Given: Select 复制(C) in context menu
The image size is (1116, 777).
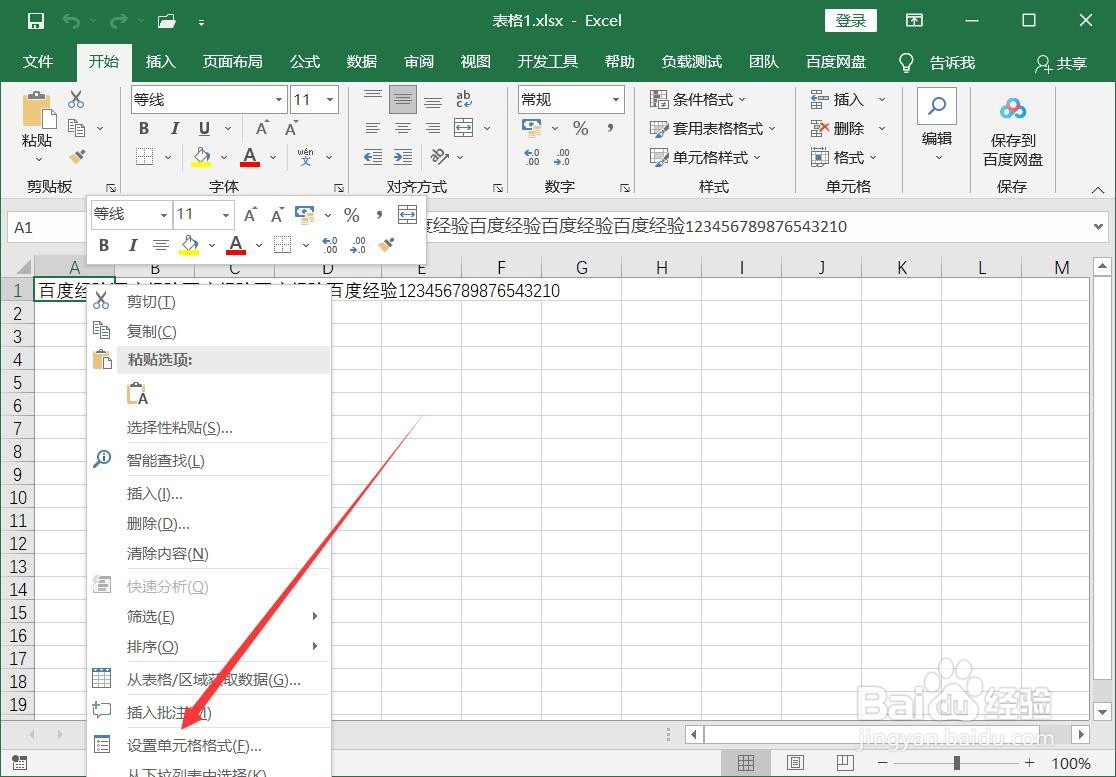Looking at the screenshot, I should pyautogui.click(x=209, y=332).
